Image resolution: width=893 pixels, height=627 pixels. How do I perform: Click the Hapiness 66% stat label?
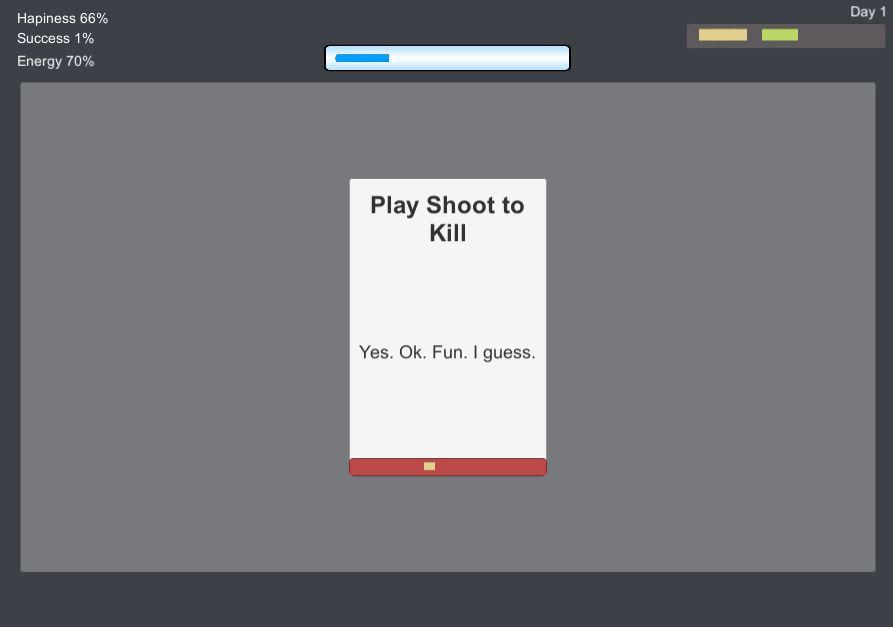pyautogui.click(x=62, y=18)
